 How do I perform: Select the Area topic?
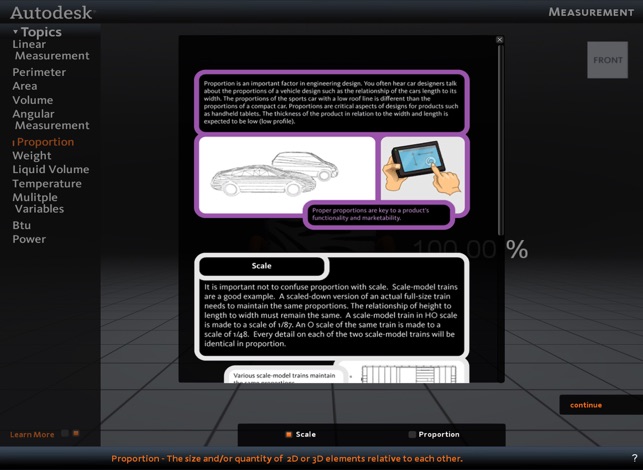click(25, 86)
